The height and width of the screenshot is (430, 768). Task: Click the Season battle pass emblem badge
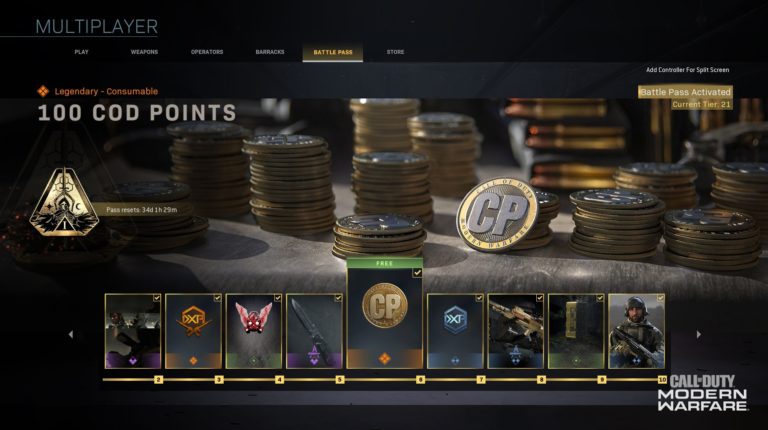click(x=64, y=202)
